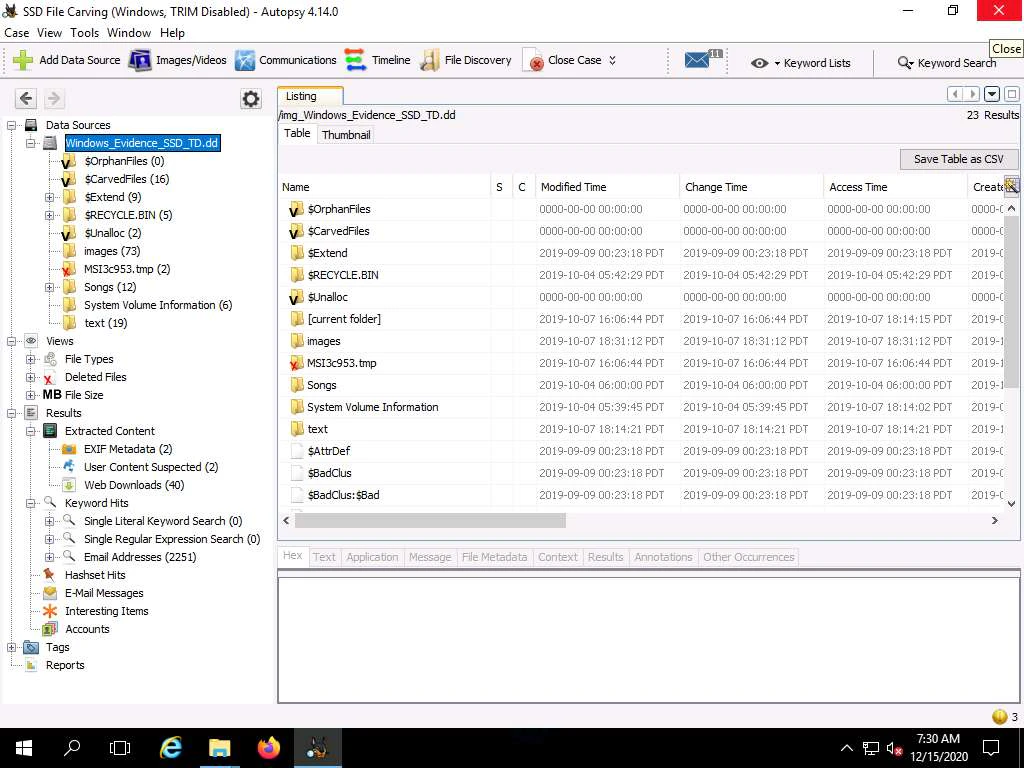Viewport: 1024px width, 768px height.
Task: Click the E-Mail Messages envelope icon
Action: [x=50, y=593]
